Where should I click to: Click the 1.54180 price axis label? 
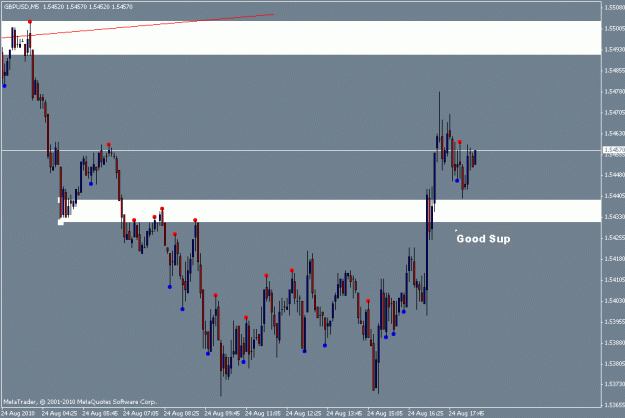click(x=614, y=259)
